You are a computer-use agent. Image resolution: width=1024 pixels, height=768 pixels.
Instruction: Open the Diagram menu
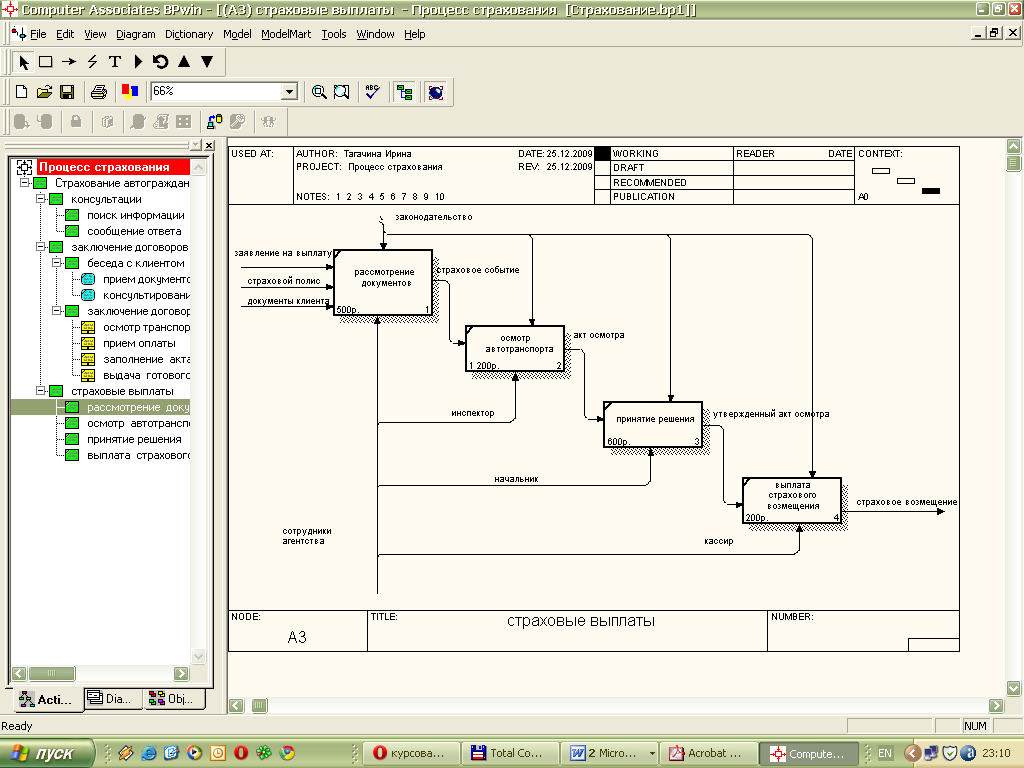(x=136, y=34)
